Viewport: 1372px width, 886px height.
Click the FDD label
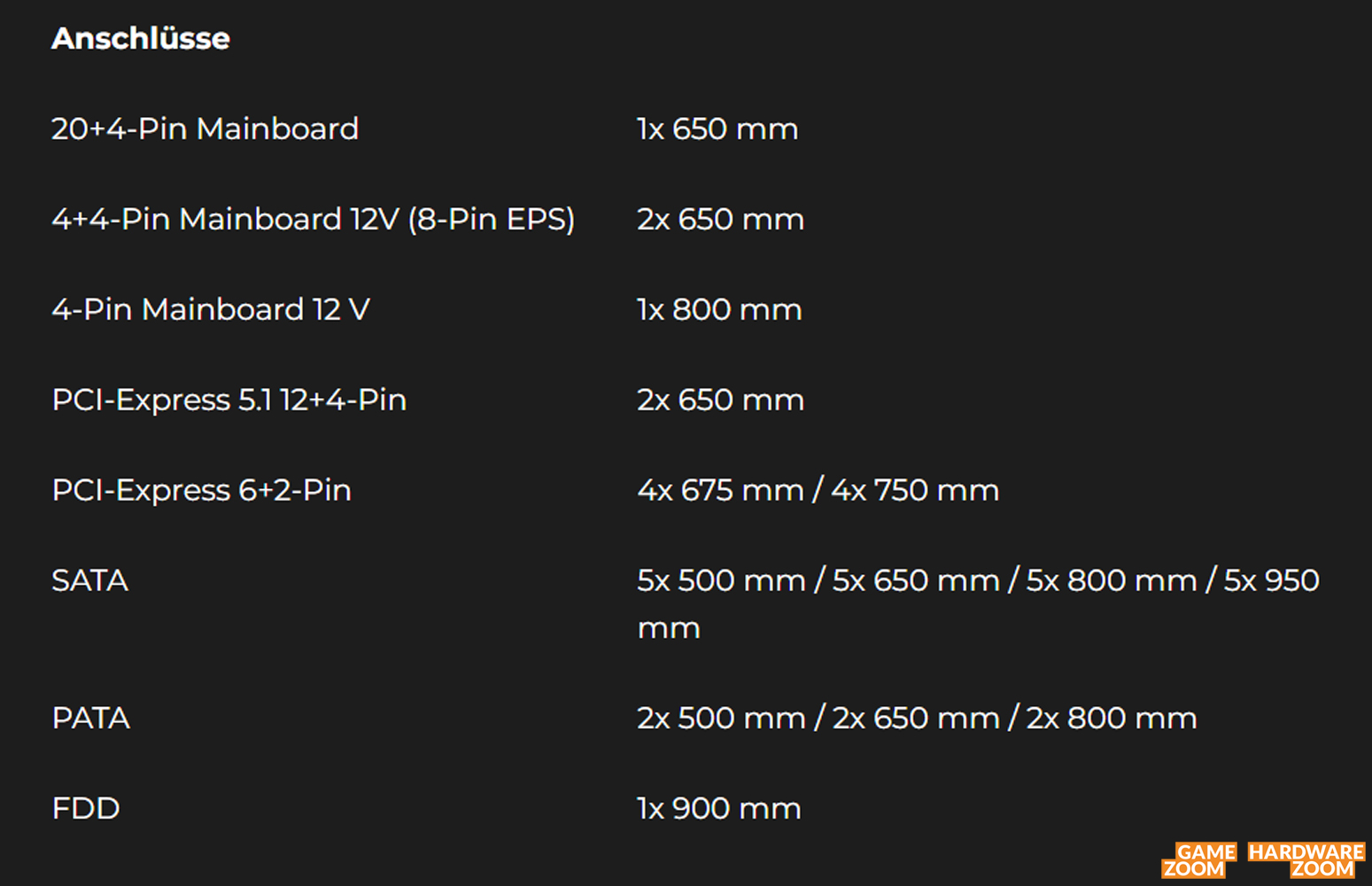pos(86,809)
